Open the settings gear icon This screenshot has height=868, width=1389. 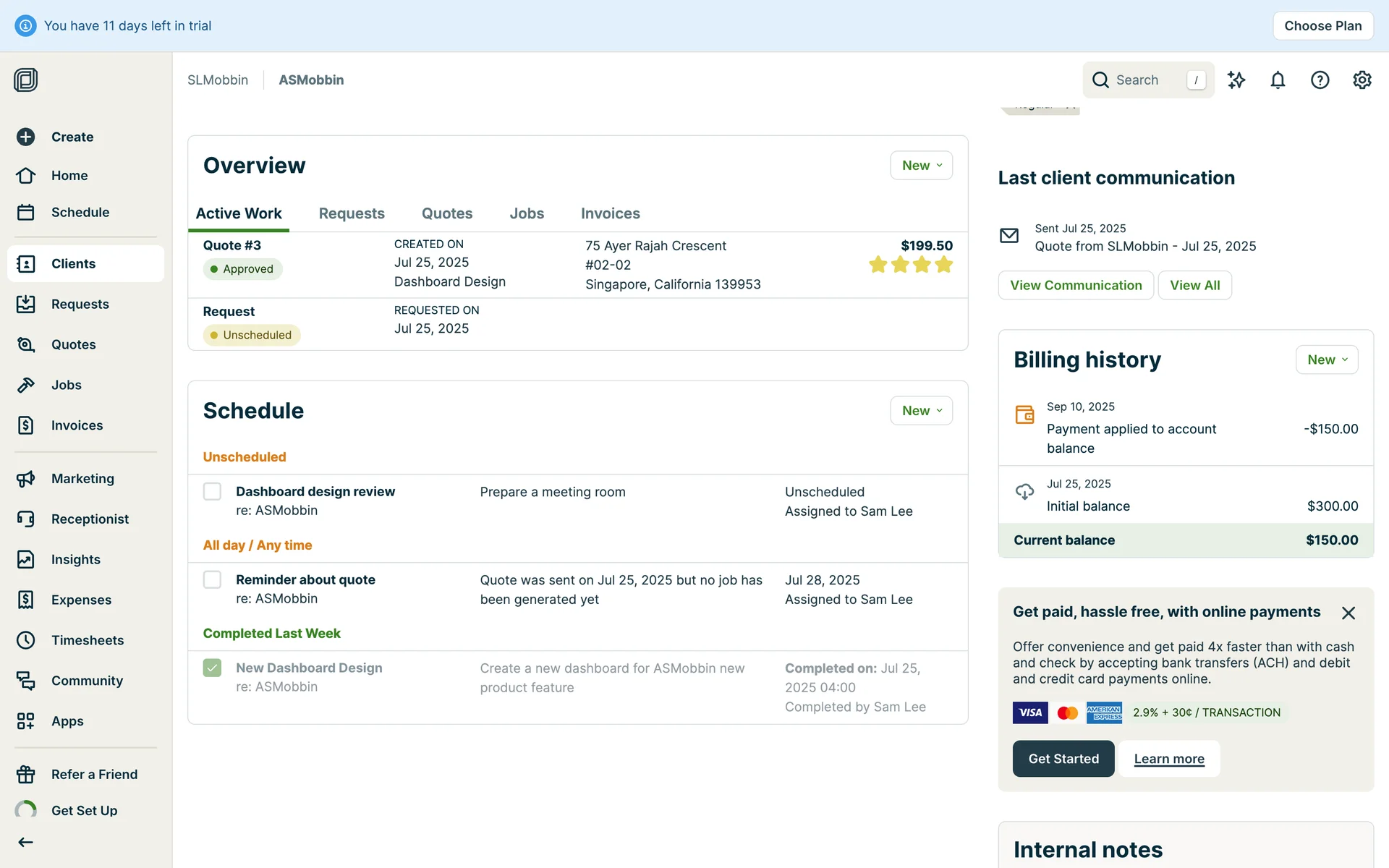pyautogui.click(x=1362, y=80)
